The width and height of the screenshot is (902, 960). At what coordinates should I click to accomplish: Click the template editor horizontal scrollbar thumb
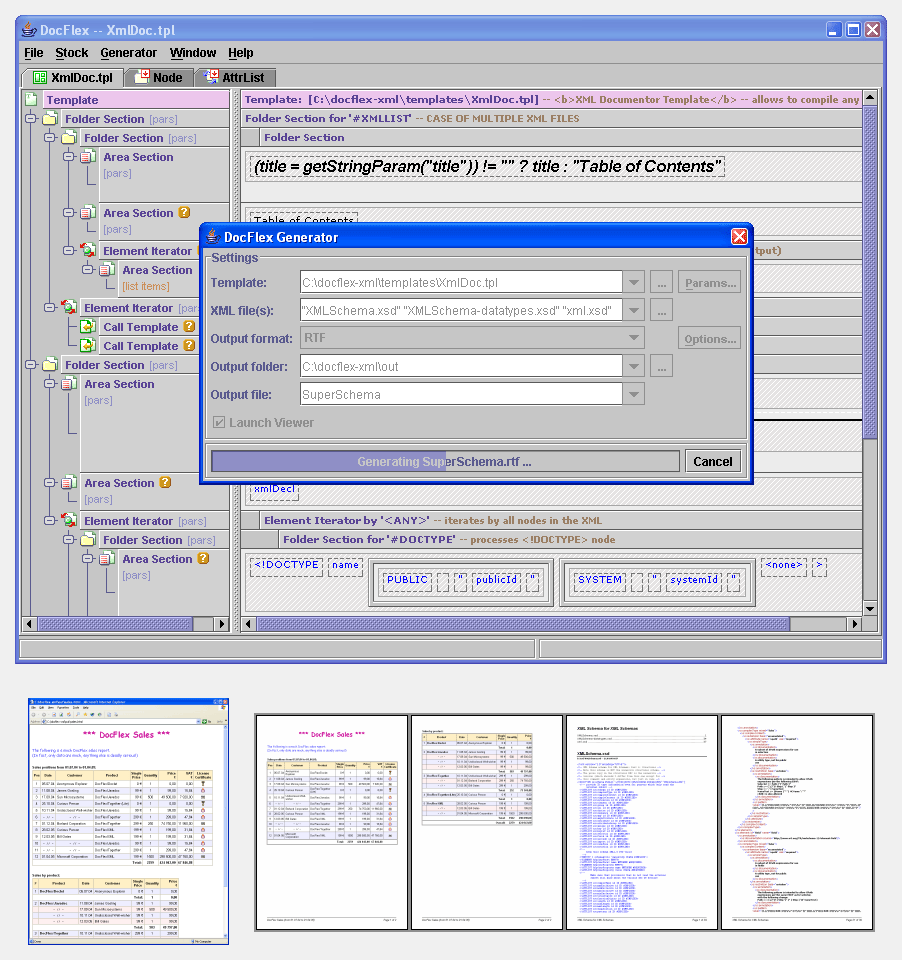click(x=524, y=624)
